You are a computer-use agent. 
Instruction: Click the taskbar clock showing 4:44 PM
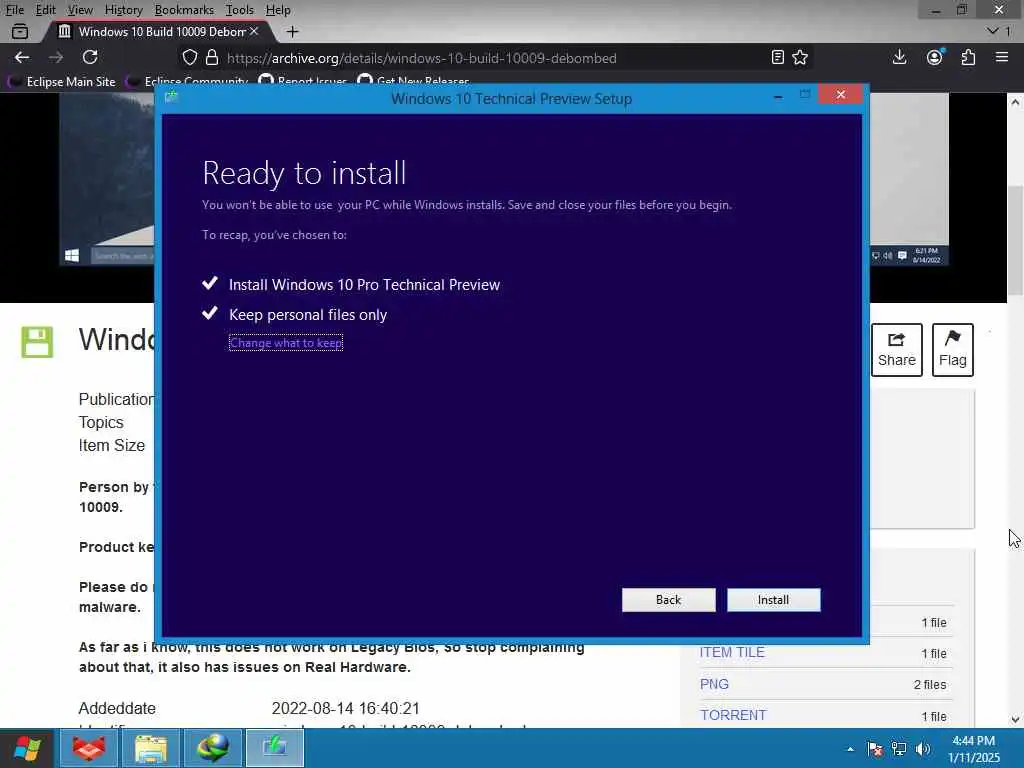point(974,749)
